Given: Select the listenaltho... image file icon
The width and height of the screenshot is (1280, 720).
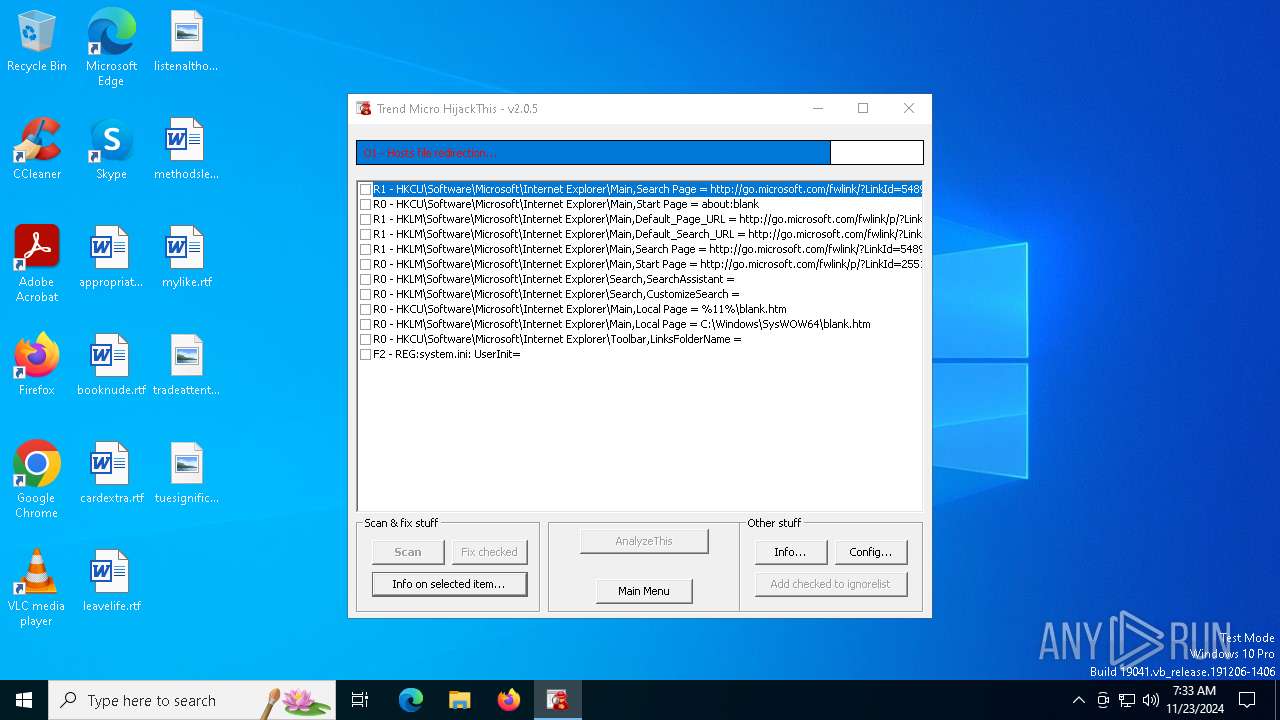Looking at the screenshot, I should click(x=186, y=42).
